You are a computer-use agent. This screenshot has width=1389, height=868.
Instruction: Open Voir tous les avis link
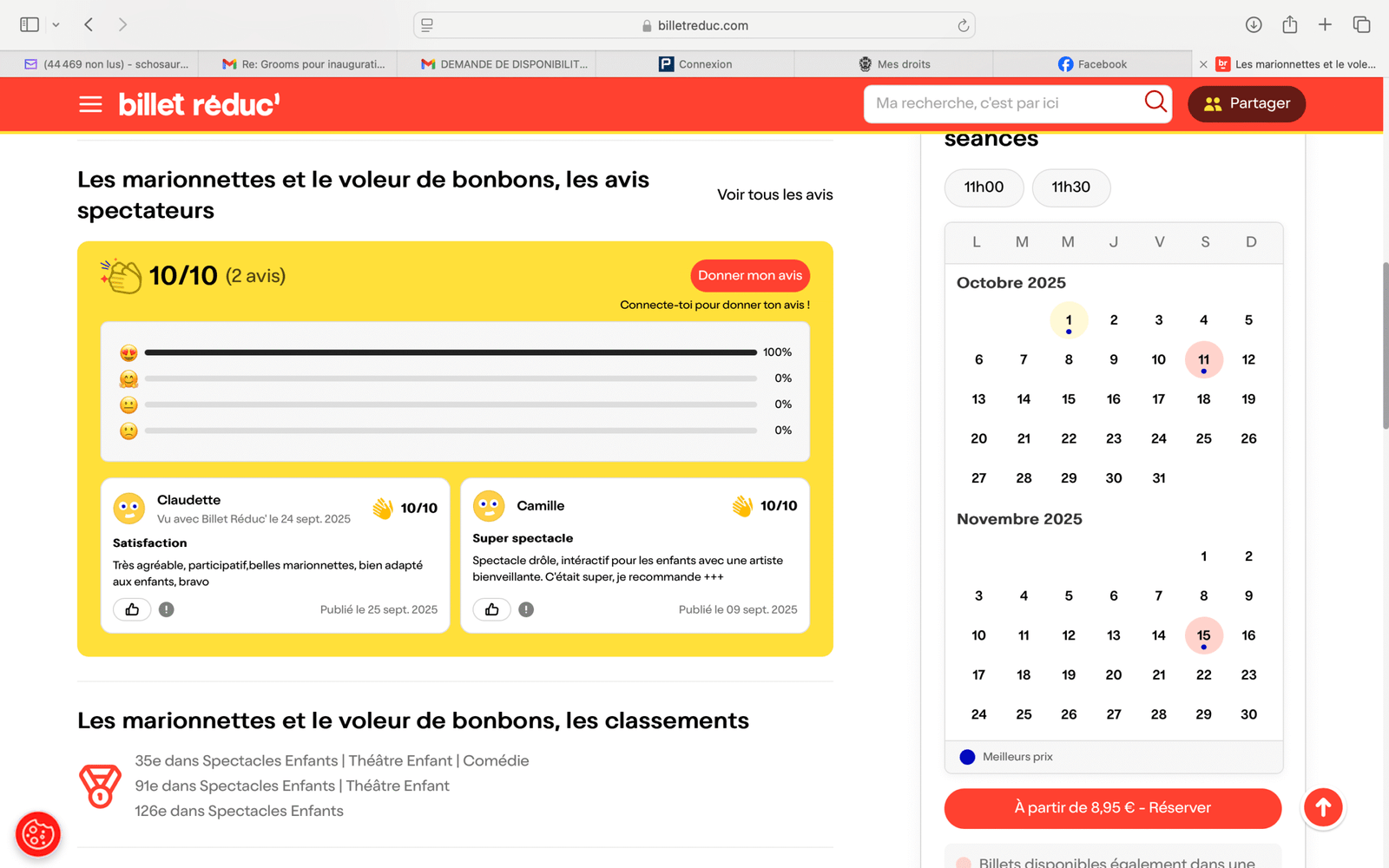pos(774,194)
